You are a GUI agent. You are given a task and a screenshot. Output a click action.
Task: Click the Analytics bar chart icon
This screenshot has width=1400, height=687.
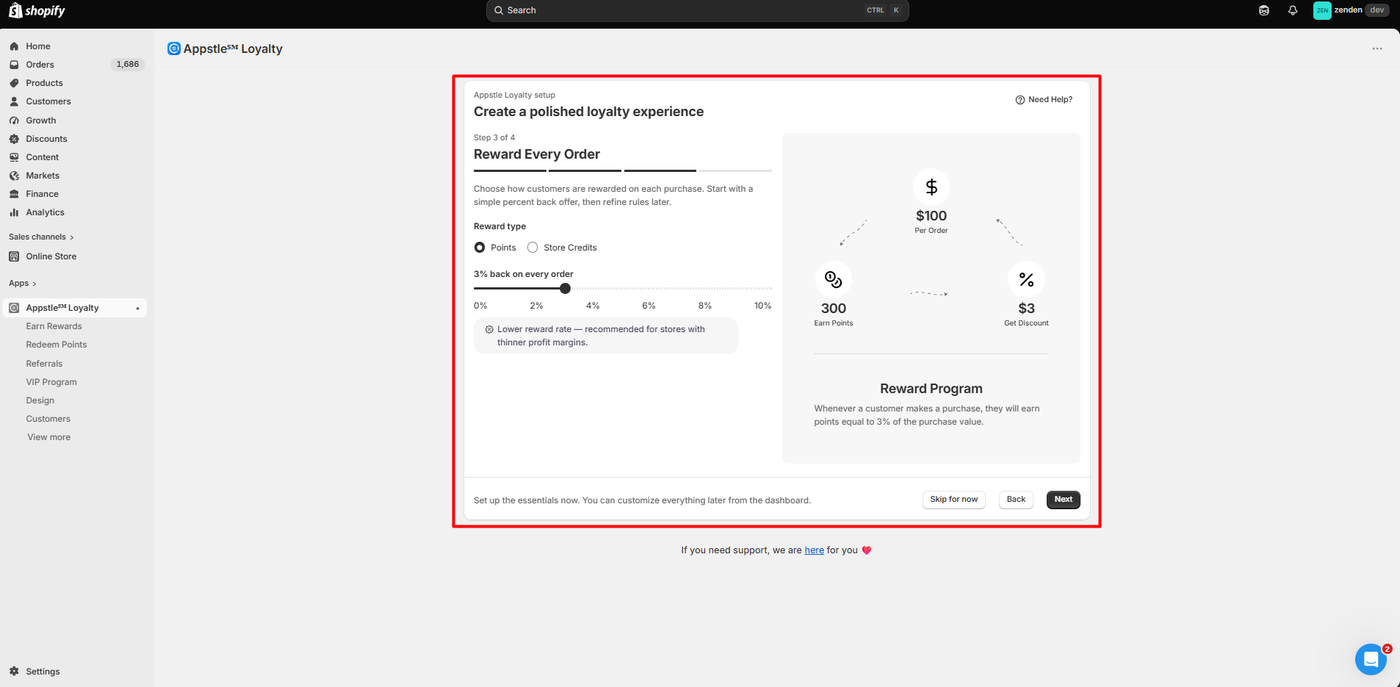[x=14, y=213]
